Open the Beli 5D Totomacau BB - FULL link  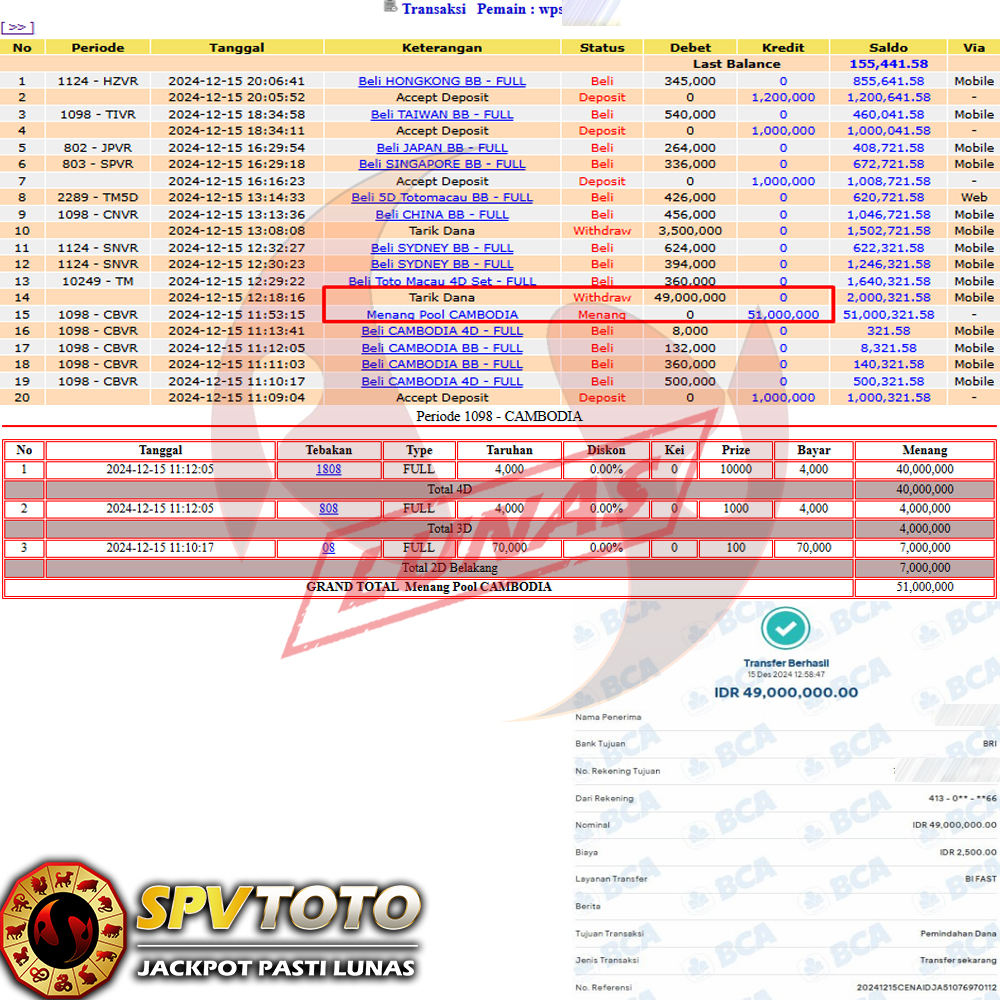tap(442, 198)
